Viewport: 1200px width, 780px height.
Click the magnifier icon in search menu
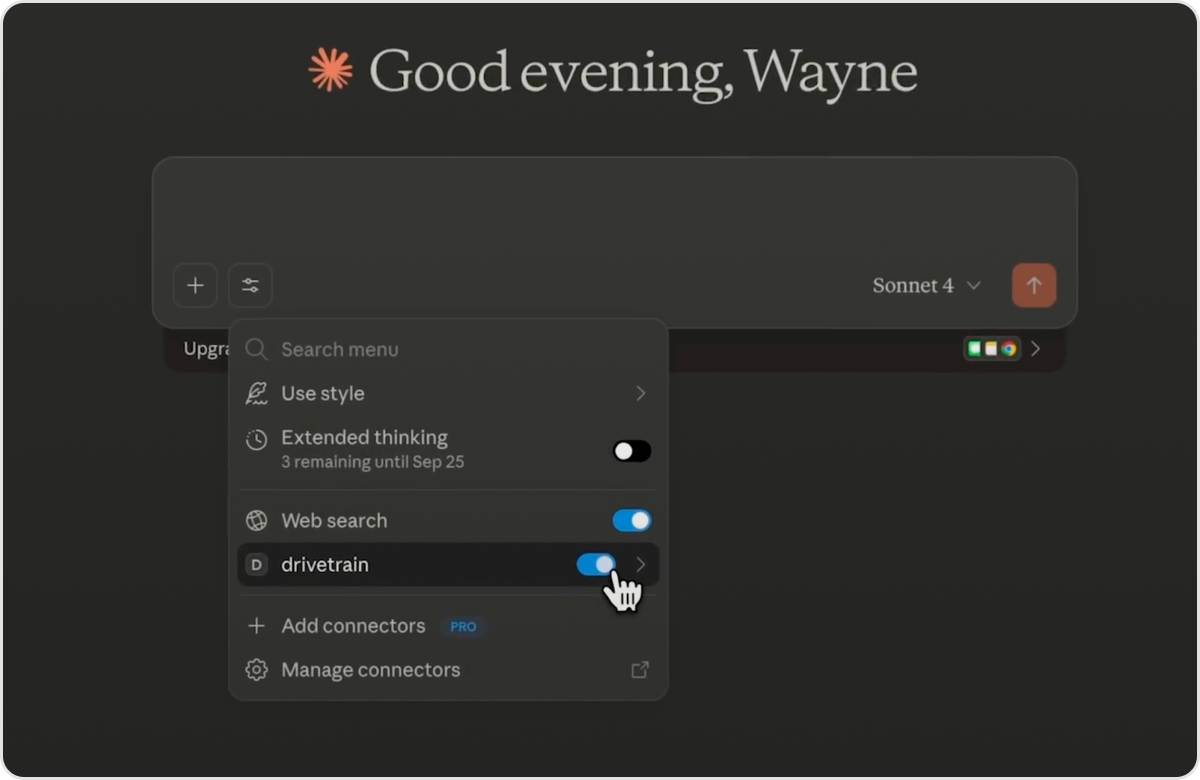tap(257, 349)
